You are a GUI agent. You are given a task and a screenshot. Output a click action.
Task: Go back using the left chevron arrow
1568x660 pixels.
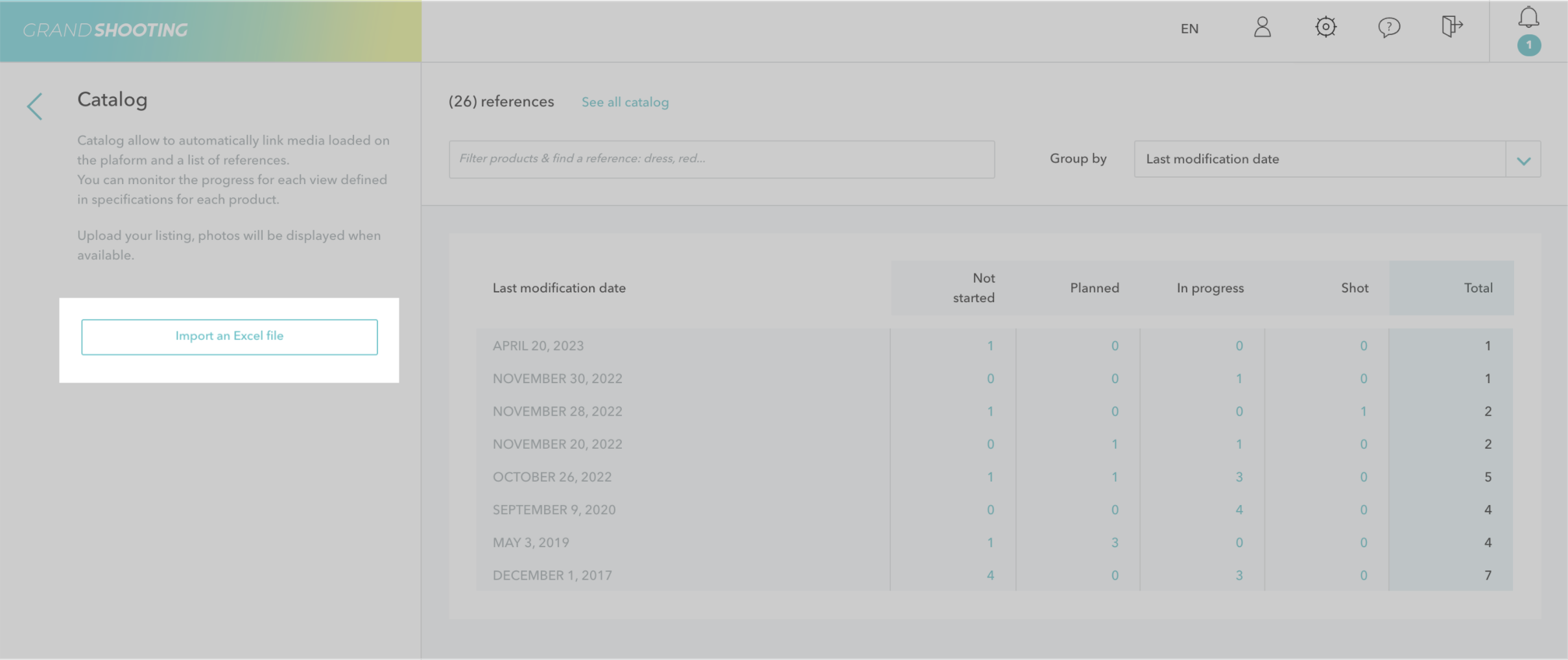[35, 106]
